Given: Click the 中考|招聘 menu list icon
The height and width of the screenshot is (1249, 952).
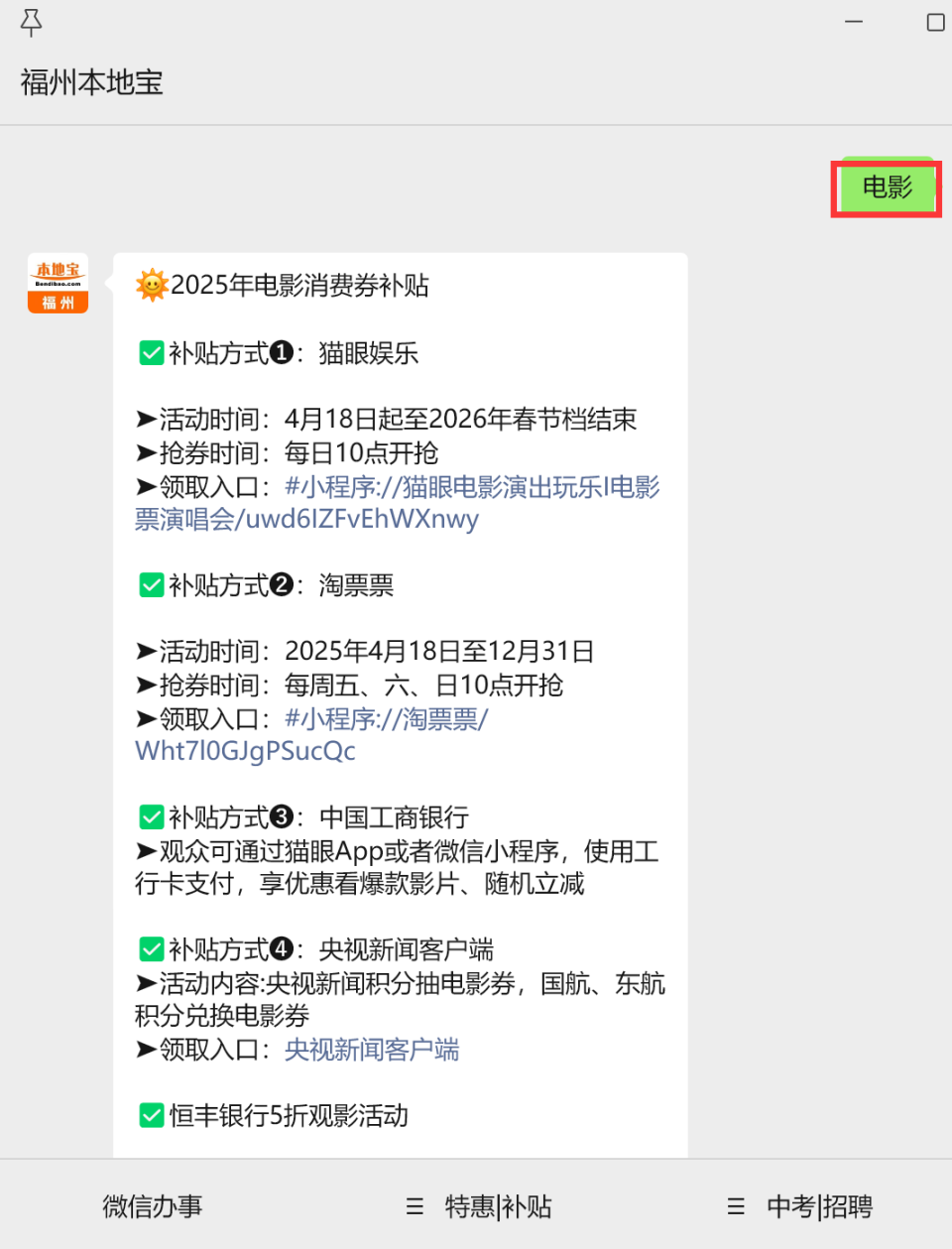Looking at the screenshot, I should click(736, 1206).
